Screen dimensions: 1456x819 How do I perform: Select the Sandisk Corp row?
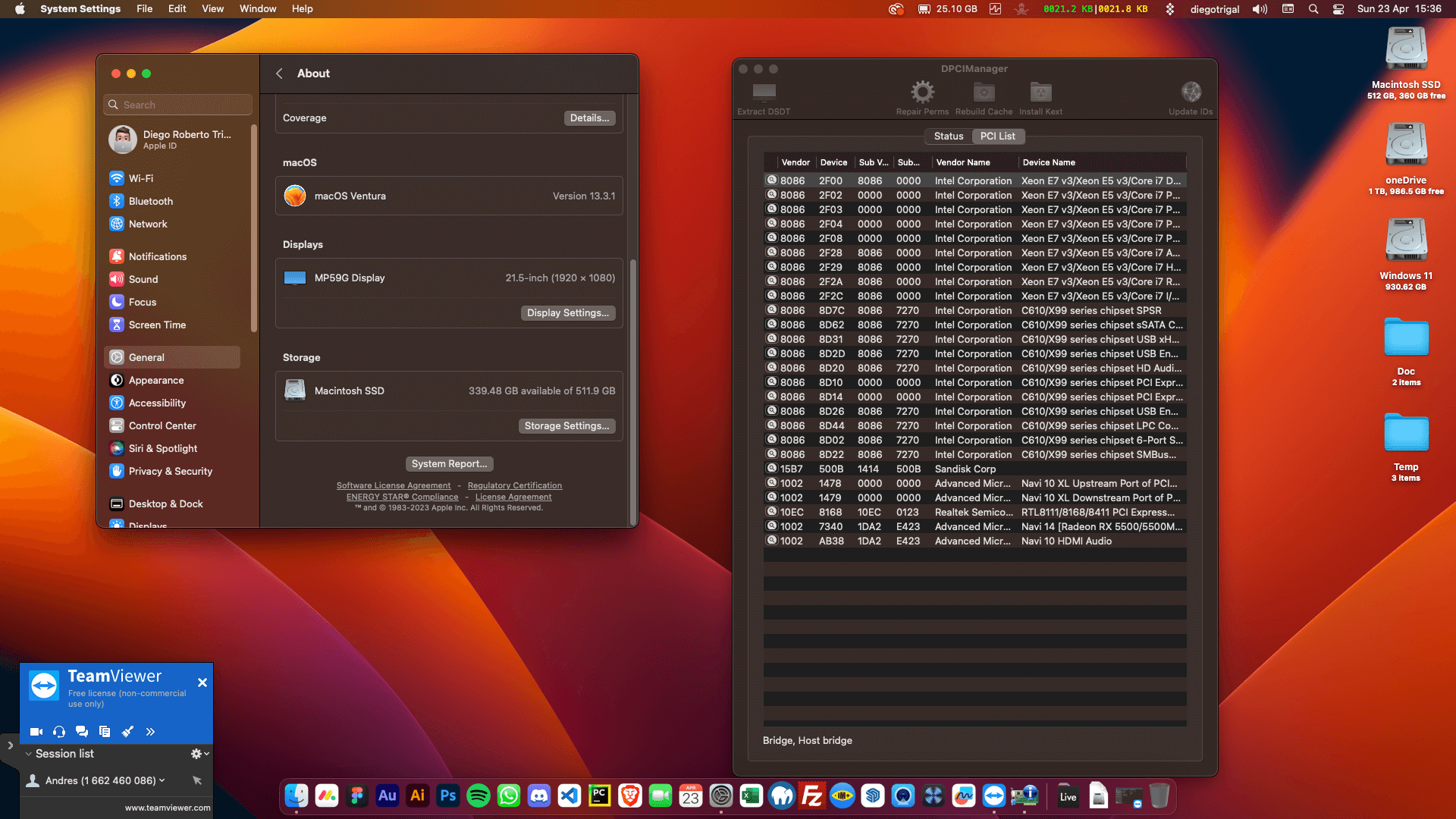(974, 469)
